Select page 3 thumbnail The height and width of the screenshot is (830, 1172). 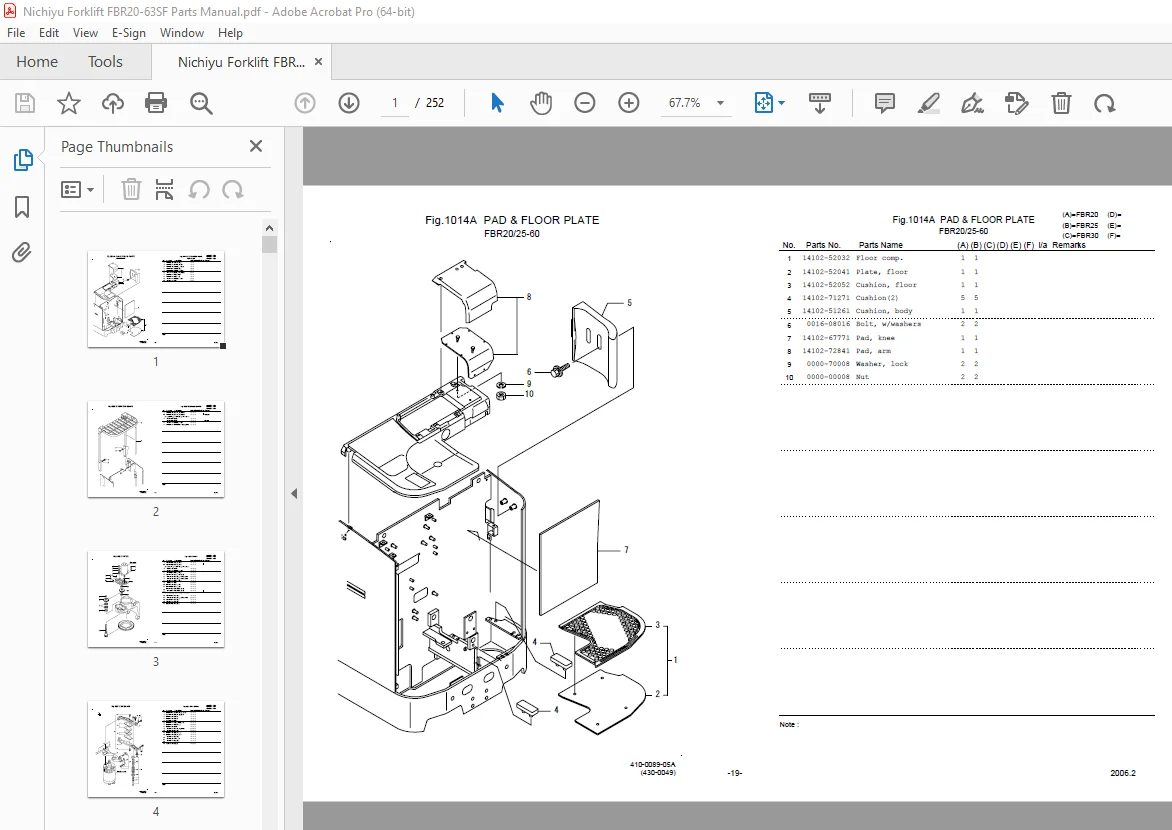[156, 600]
